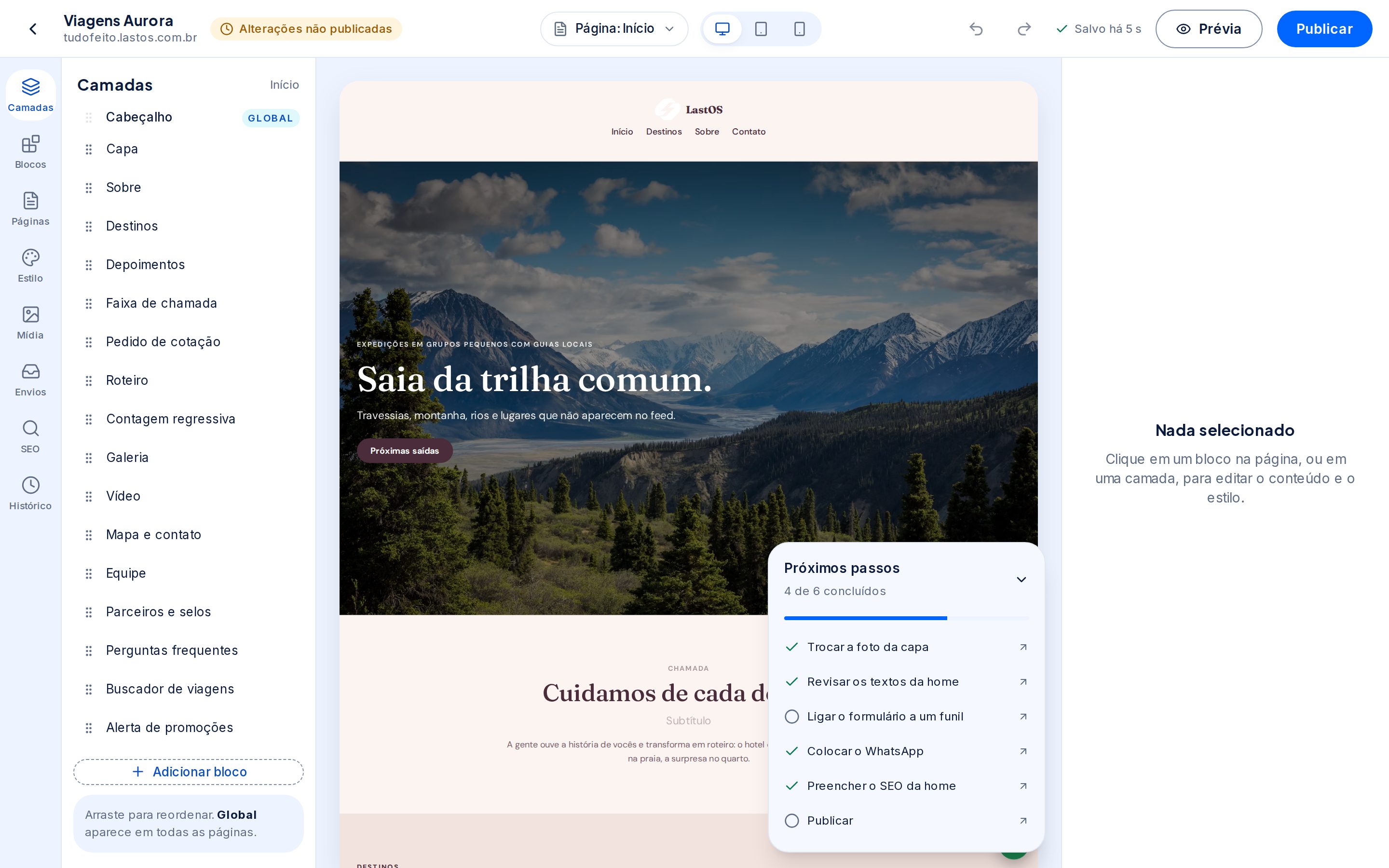Image resolution: width=1389 pixels, height=868 pixels.
Task: Open arrow link for Trocar a foto da capa
Action: tap(1023, 647)
